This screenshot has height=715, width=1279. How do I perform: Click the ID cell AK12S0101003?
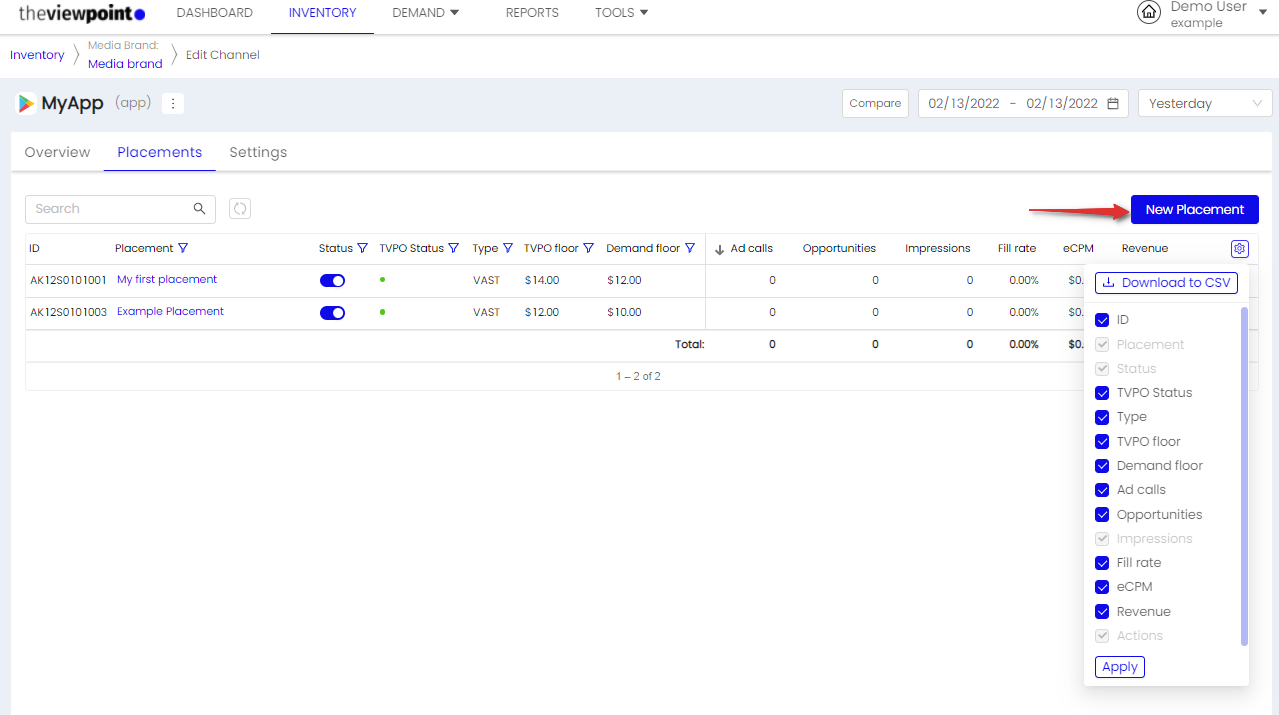tap(68, 313)
